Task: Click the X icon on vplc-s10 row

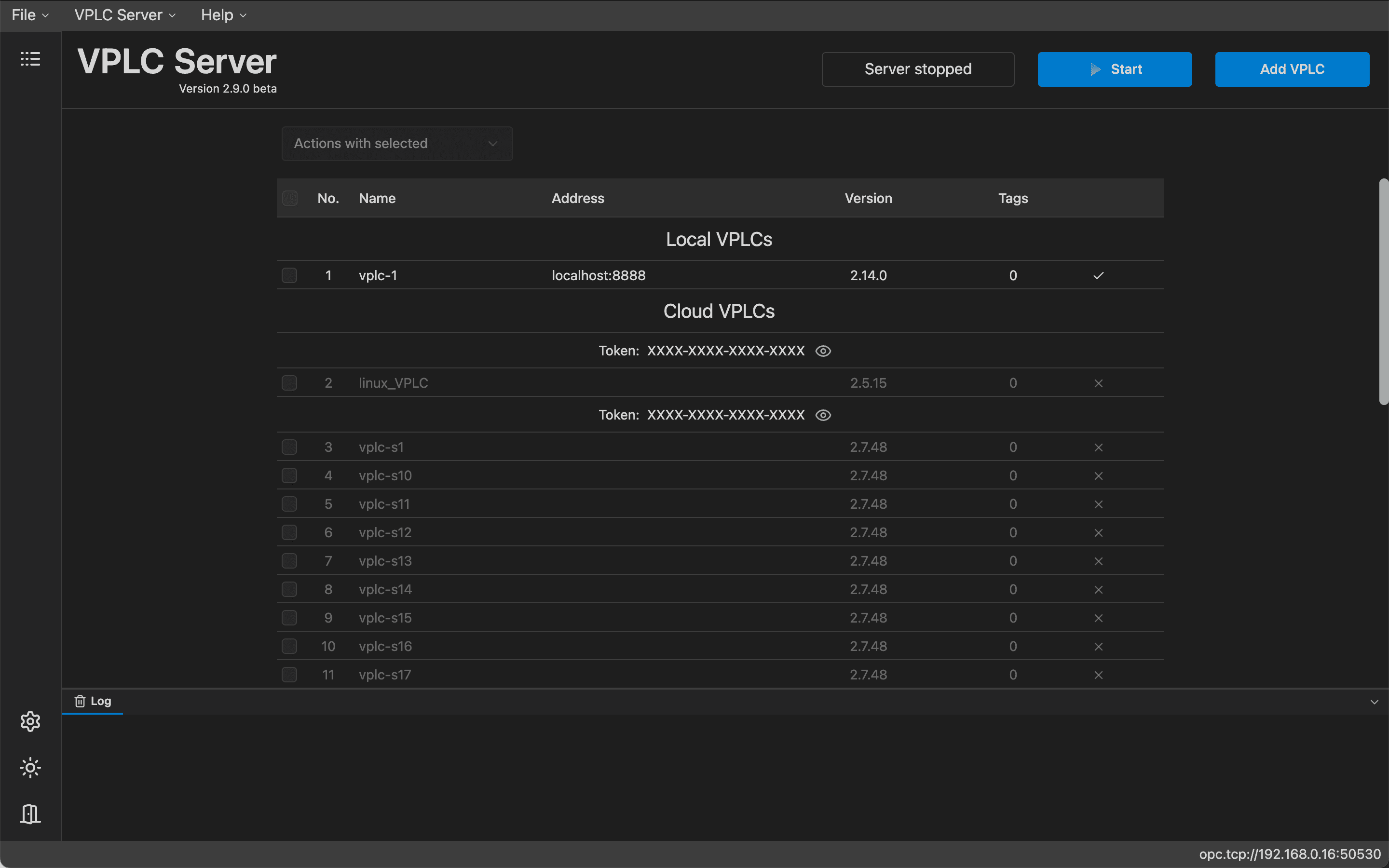Action: coord(1099,476)
